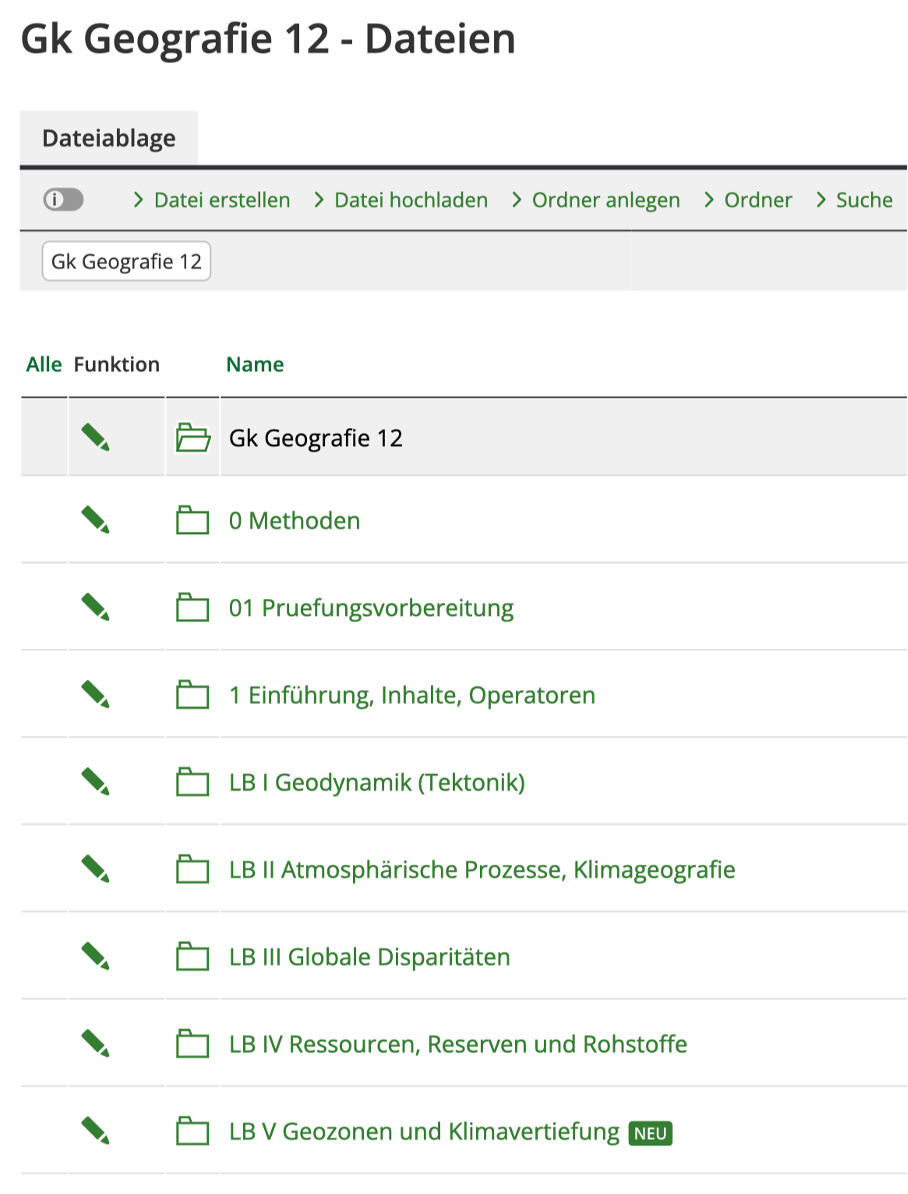Toggle the info switch in the toolbar
This screenshot has height=1194, width=908.
(63, 200)
